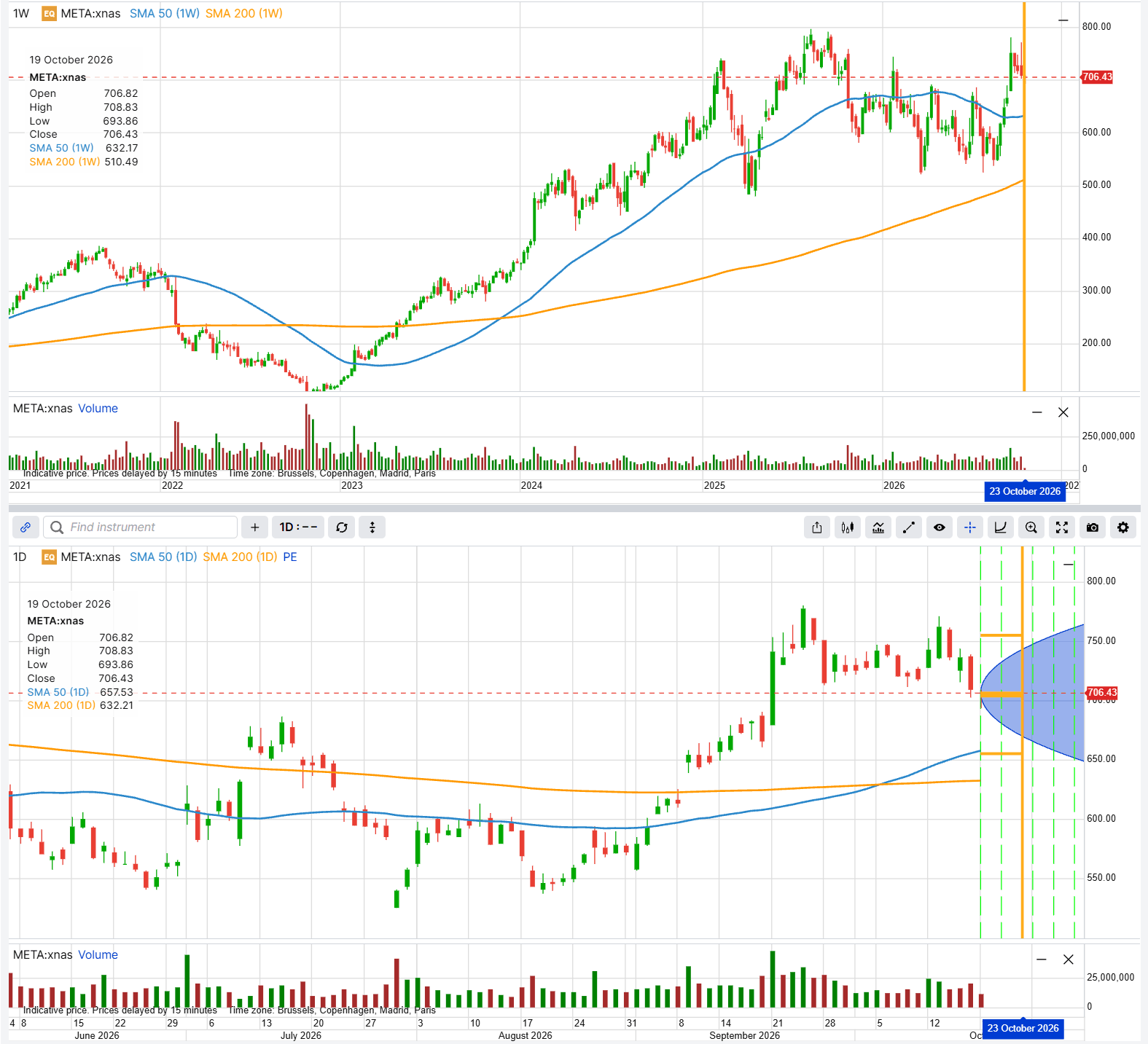Collapse the weekly price chart panel

(1063, 20)
